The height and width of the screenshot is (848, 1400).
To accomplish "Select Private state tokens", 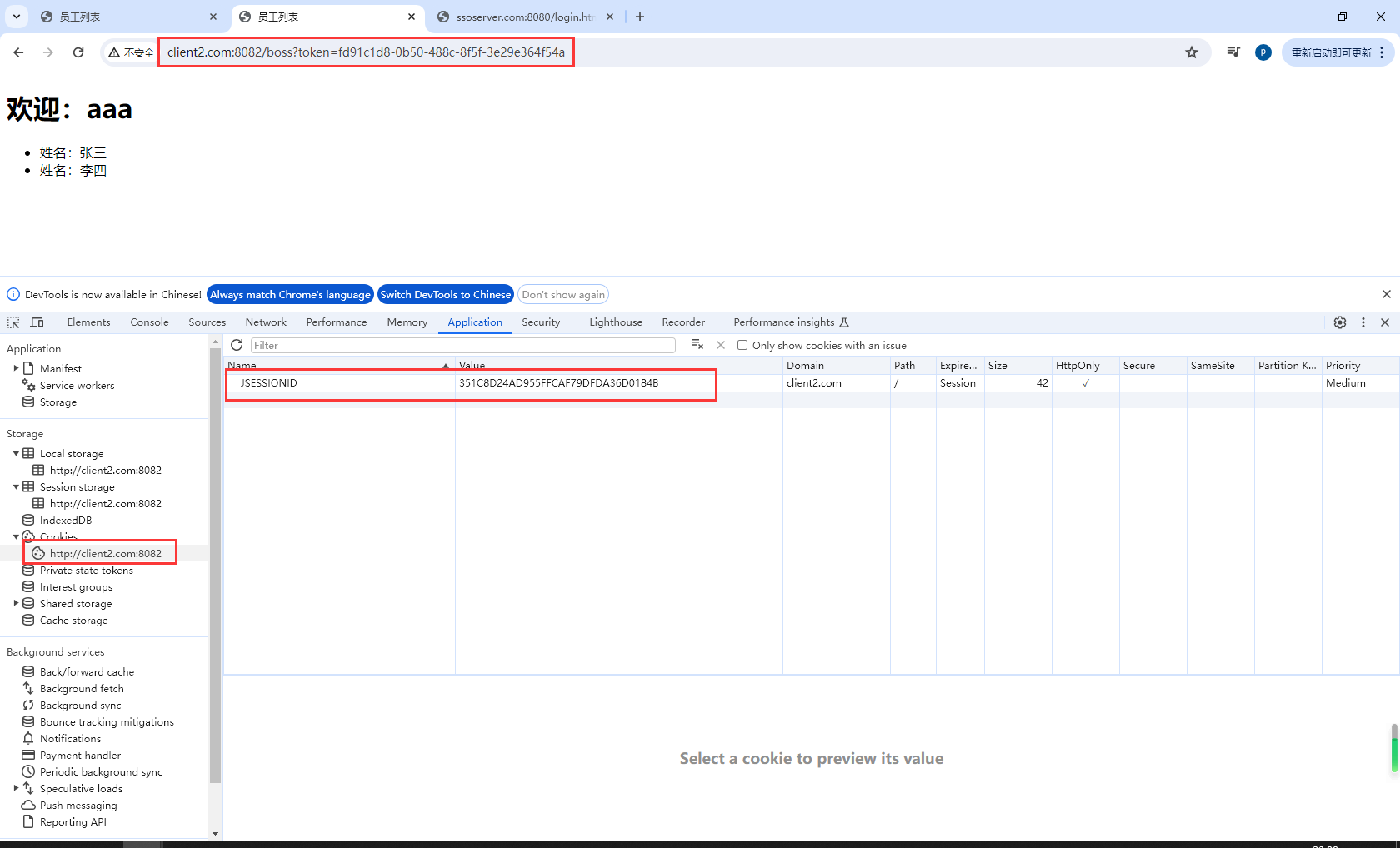I will pyautogui.click(x=87, y=570).
